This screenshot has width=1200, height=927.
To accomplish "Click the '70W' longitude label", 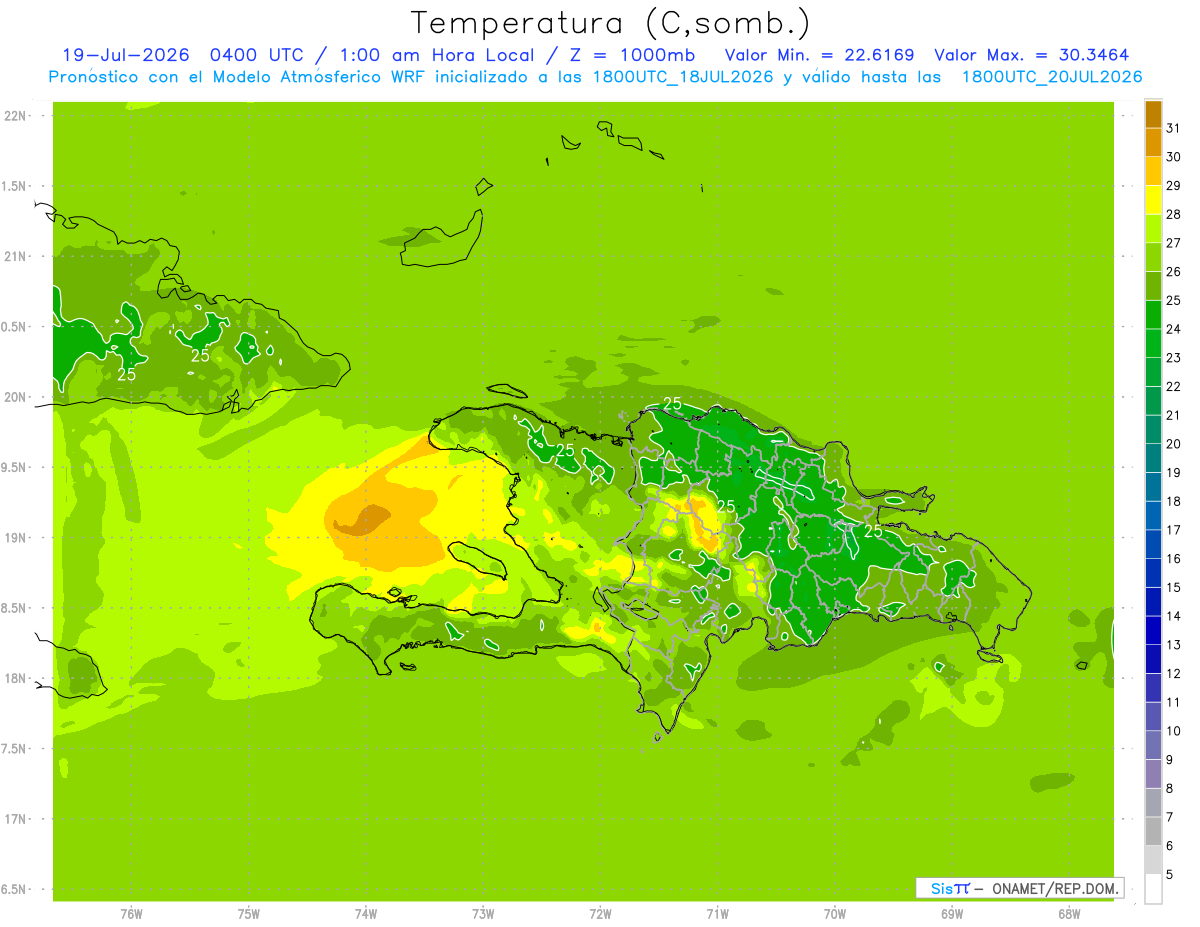I will point(835,914).
